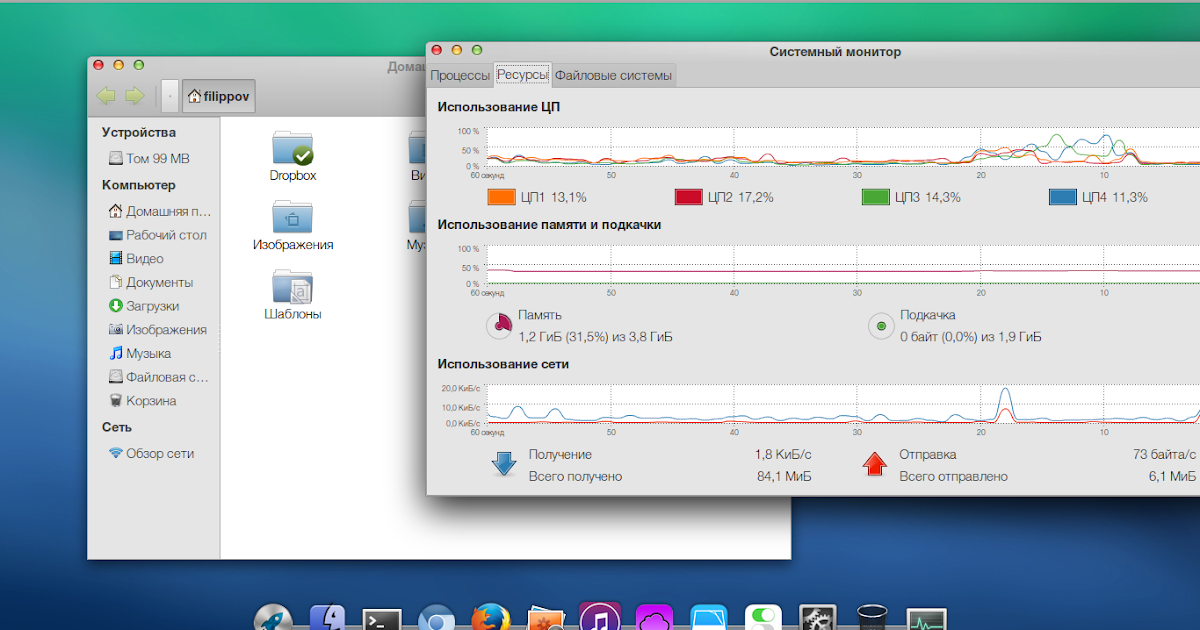Click the Подкачка green dot color icon
This screenshot has height=630, width=1200.
[x=881, y=326]
